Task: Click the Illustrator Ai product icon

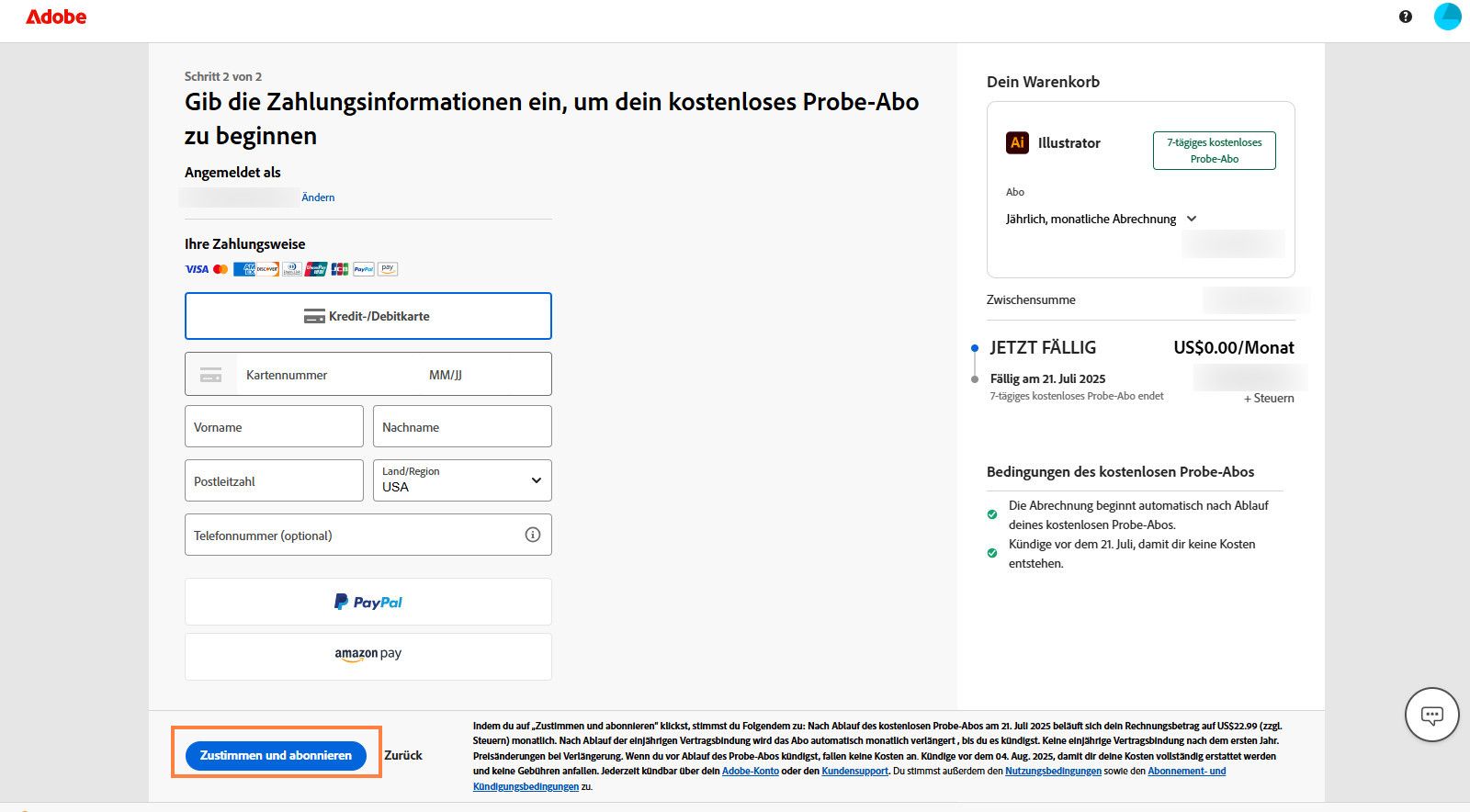Action: pos(1017,142)
